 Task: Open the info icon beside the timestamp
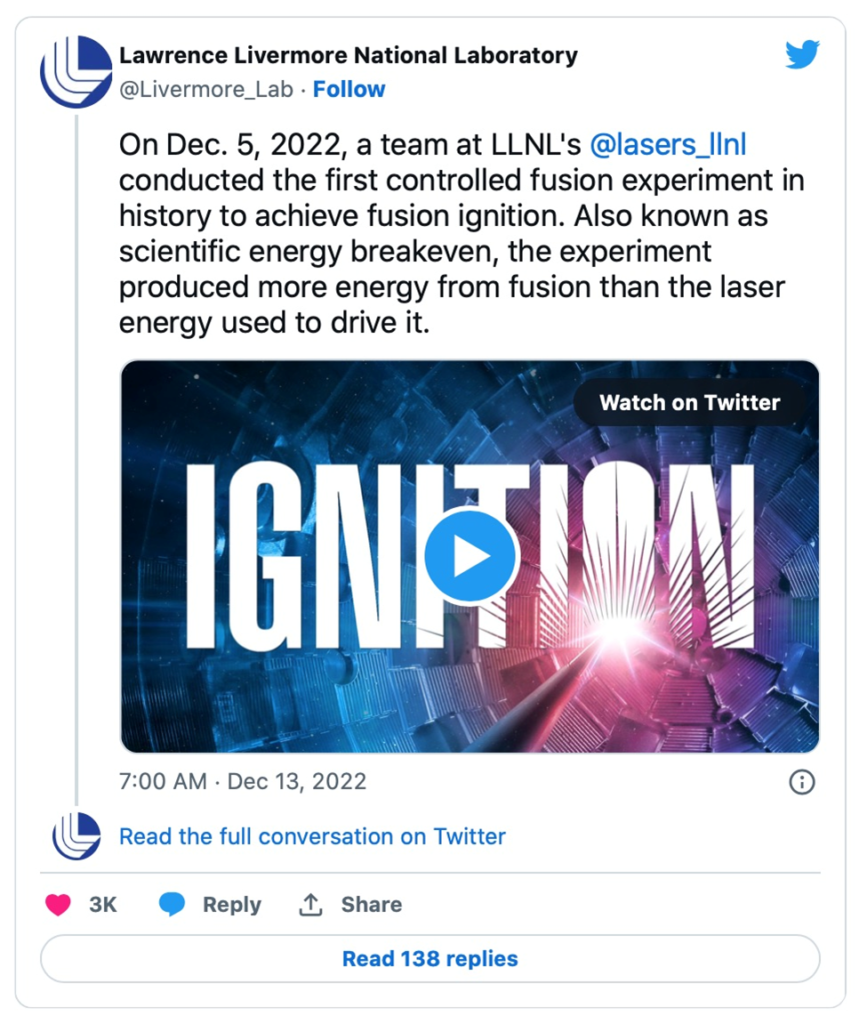click(x=802, y=782)
